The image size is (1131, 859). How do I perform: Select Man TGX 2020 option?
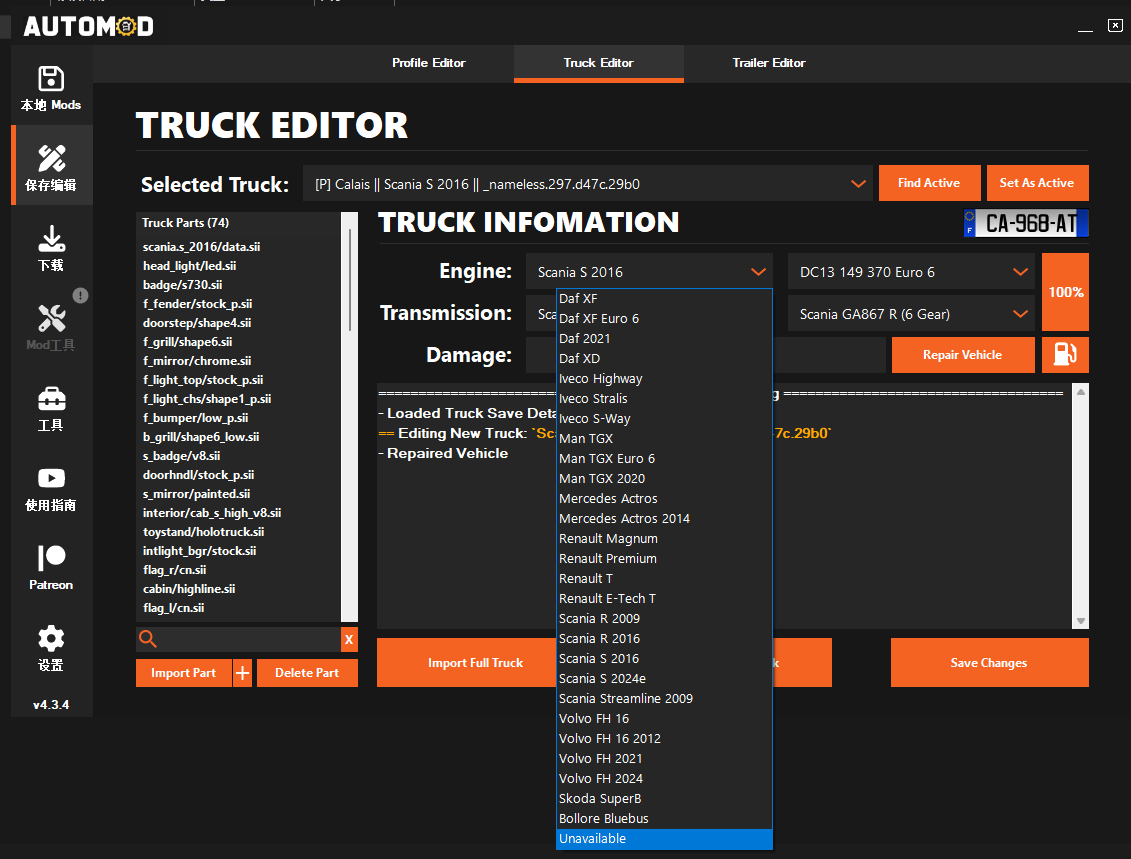pos(664,478)
